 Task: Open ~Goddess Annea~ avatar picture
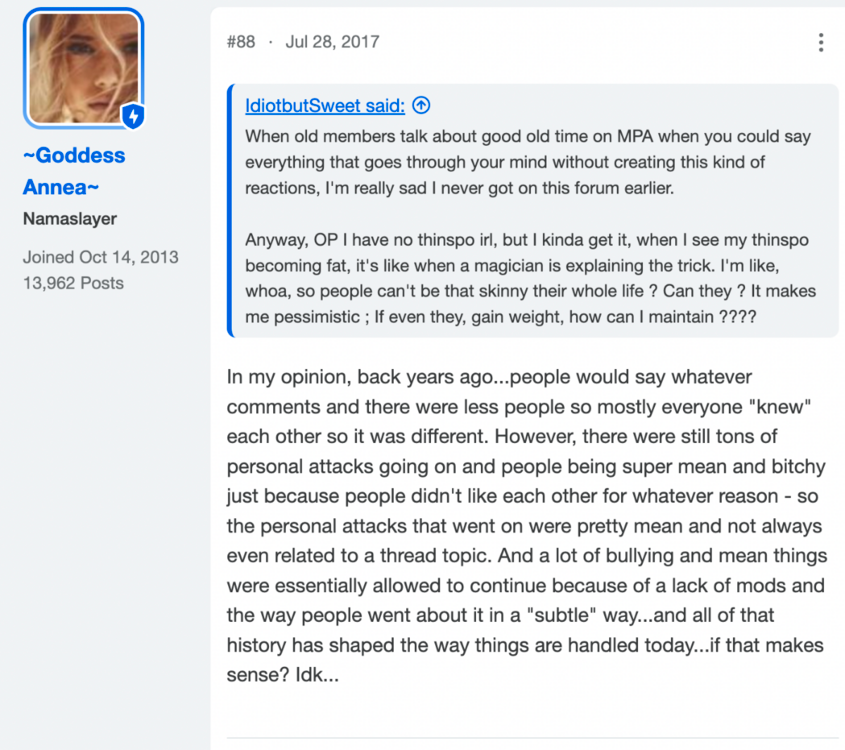click(x=84, y=68)
